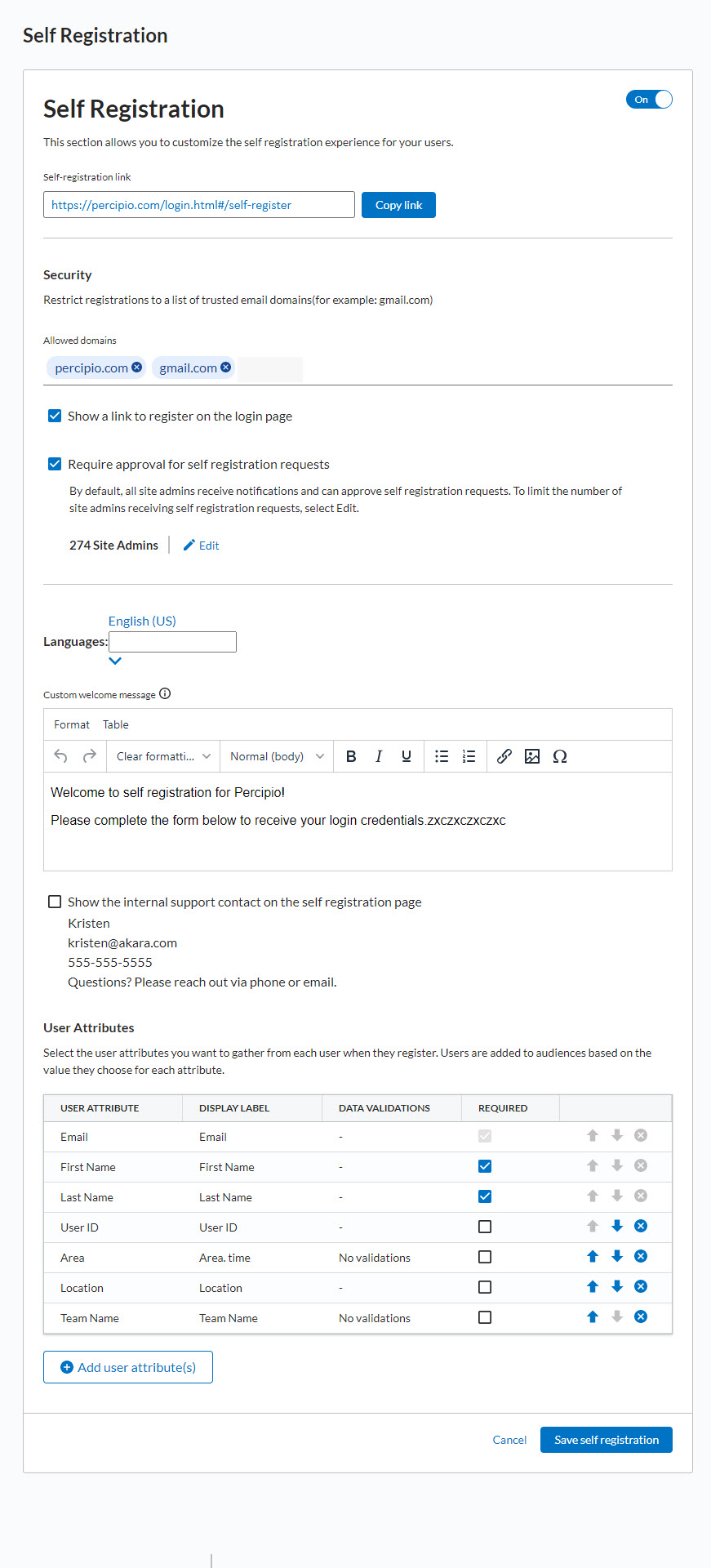
Task: Open the image insert icon in the editor
Action: (532, 756)
